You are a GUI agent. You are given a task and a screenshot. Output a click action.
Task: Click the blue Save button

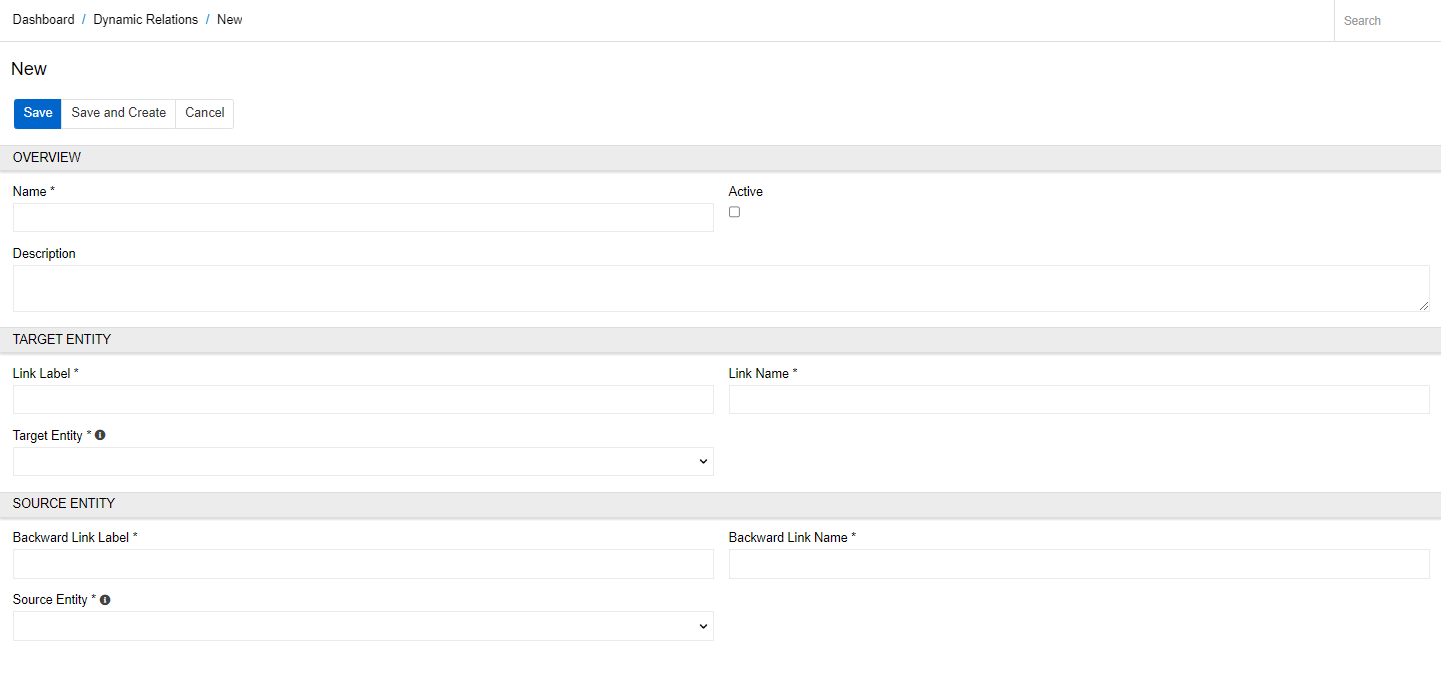tap(38, 113)
